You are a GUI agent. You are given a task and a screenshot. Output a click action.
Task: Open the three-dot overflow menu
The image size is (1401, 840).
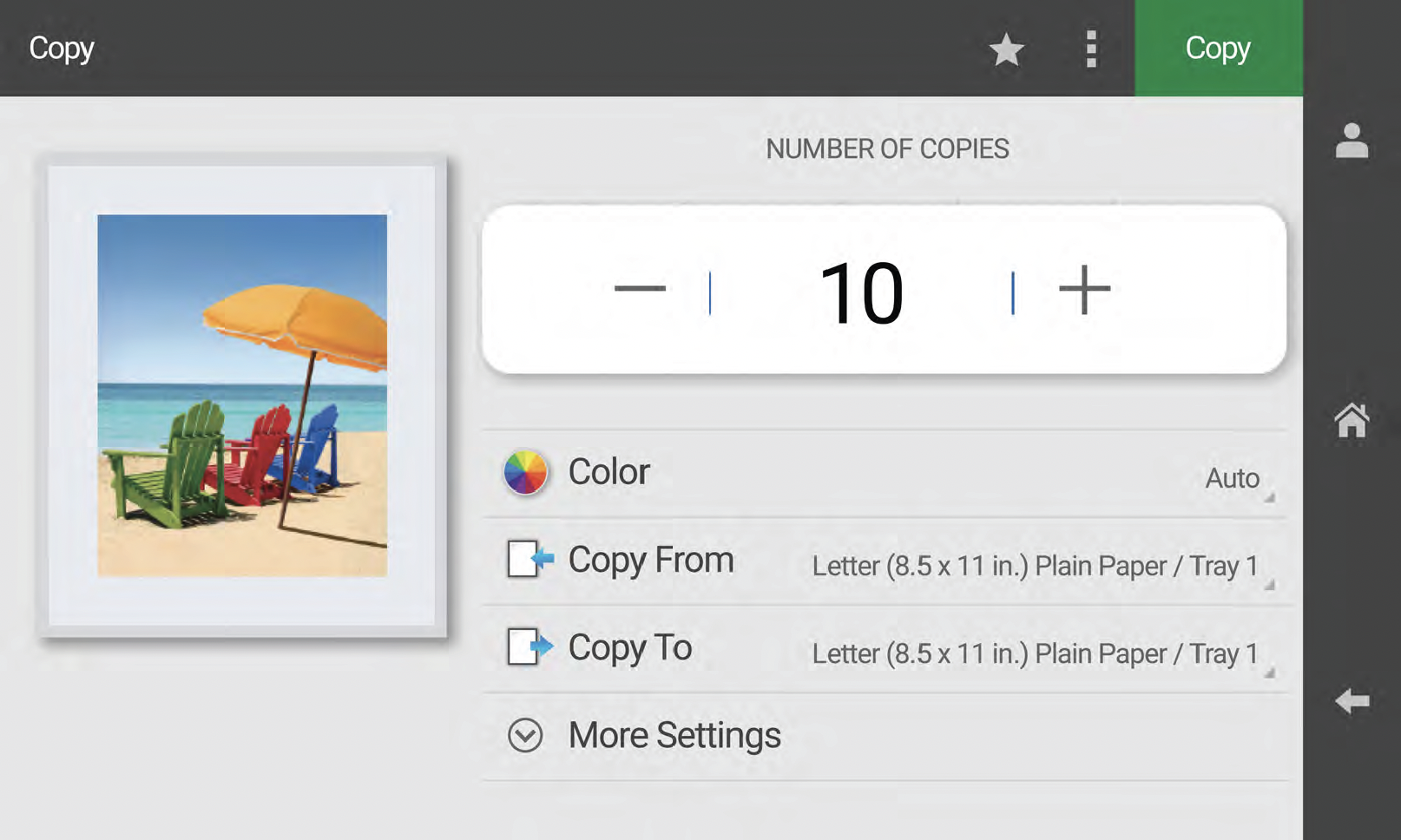(x=1091, y=49)
